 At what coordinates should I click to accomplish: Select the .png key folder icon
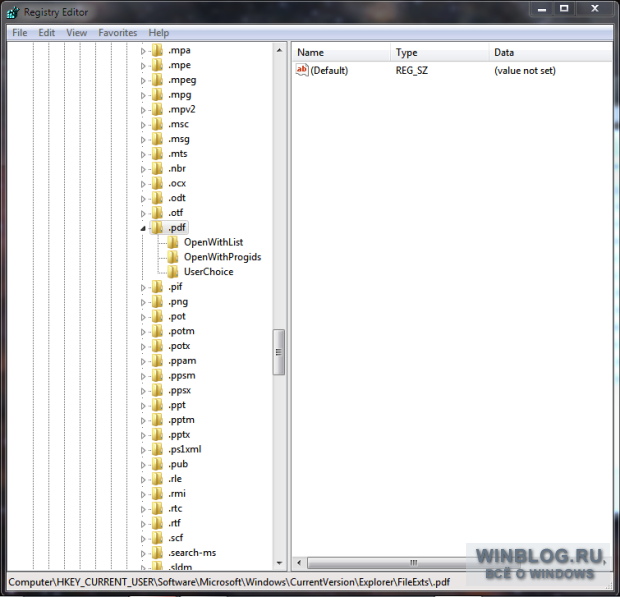tap(157, 302)
